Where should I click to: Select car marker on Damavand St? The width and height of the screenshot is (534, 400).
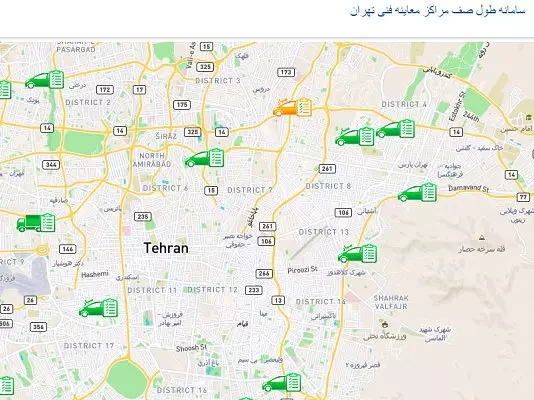(x=418, y=193)
